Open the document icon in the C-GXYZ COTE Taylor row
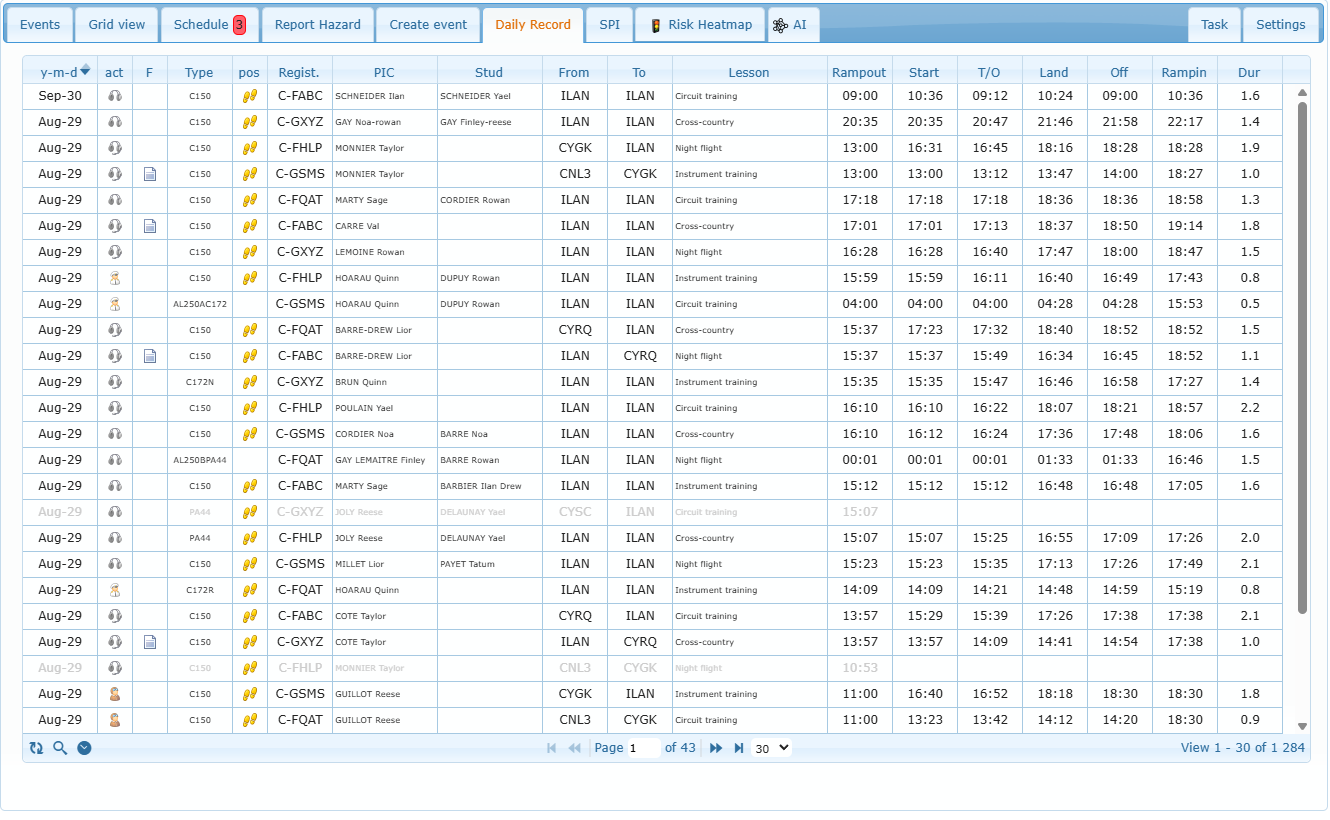1330x820 pixels. pos(150,642)
